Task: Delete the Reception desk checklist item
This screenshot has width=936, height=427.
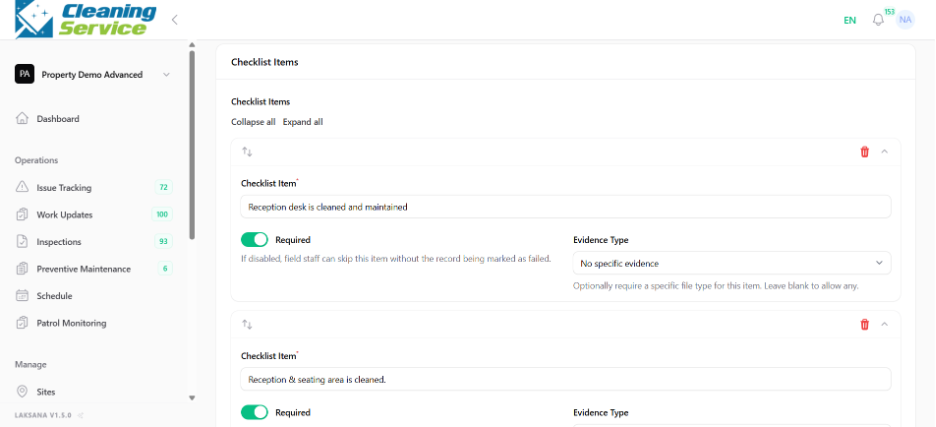Action: pyautogui.click(x=864, y=152)
